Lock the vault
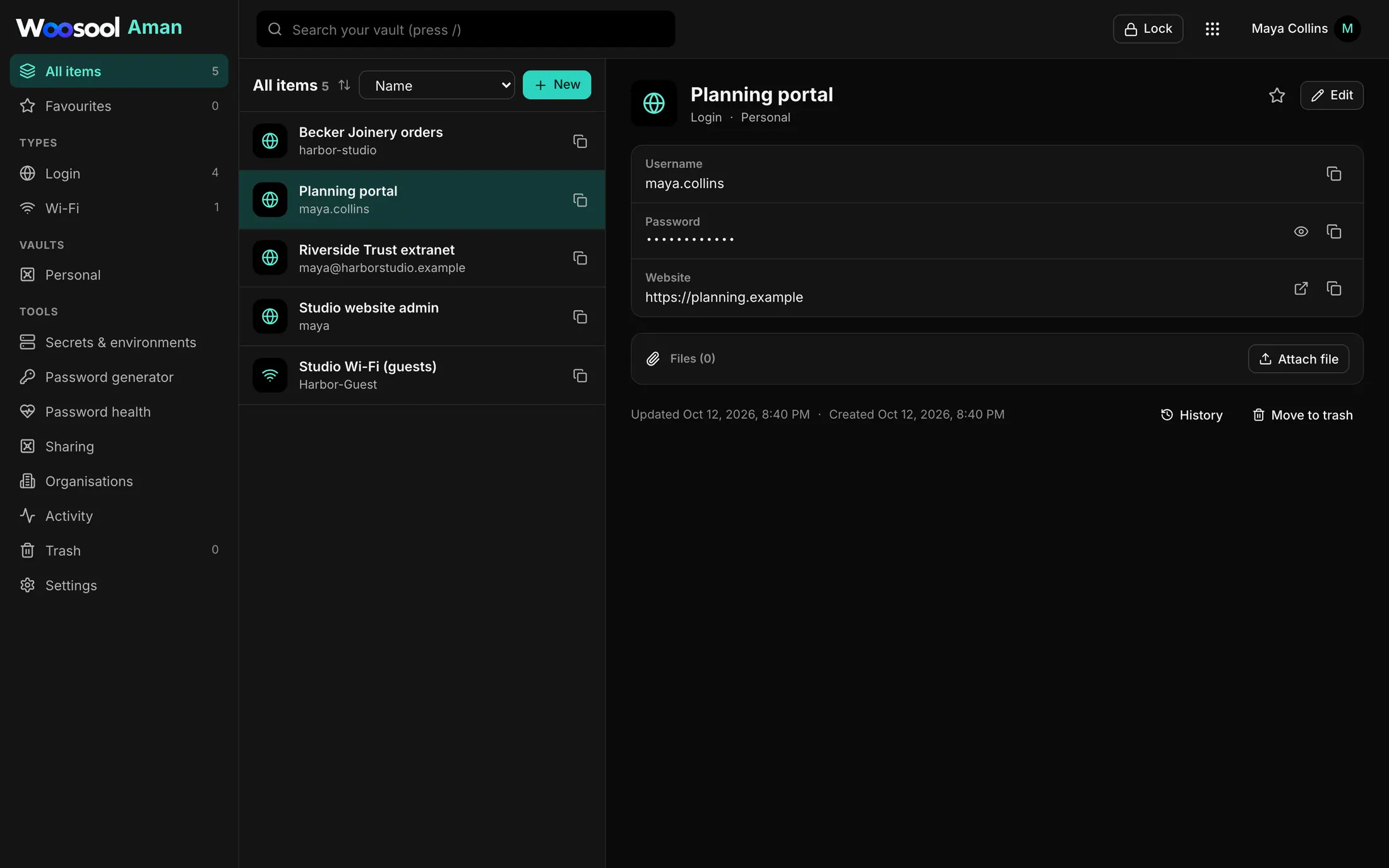 1148,29
